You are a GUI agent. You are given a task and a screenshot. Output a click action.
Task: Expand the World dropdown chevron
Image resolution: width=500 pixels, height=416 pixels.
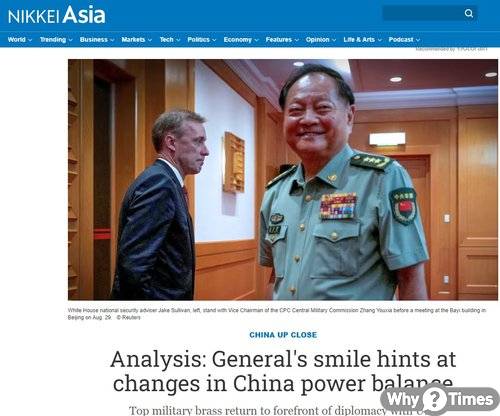pos(30,40)
